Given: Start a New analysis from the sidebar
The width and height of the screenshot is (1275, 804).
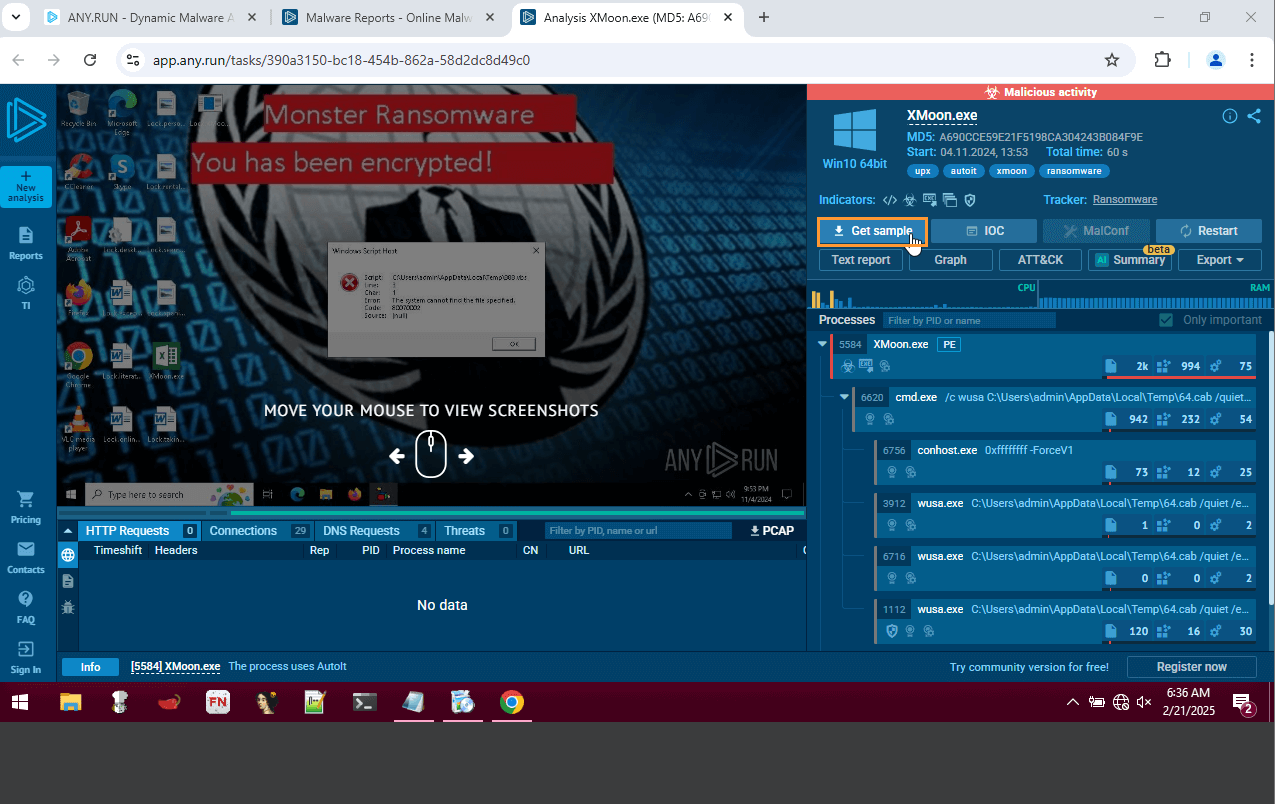Looking at the screenshot, I should pos(26,187).
